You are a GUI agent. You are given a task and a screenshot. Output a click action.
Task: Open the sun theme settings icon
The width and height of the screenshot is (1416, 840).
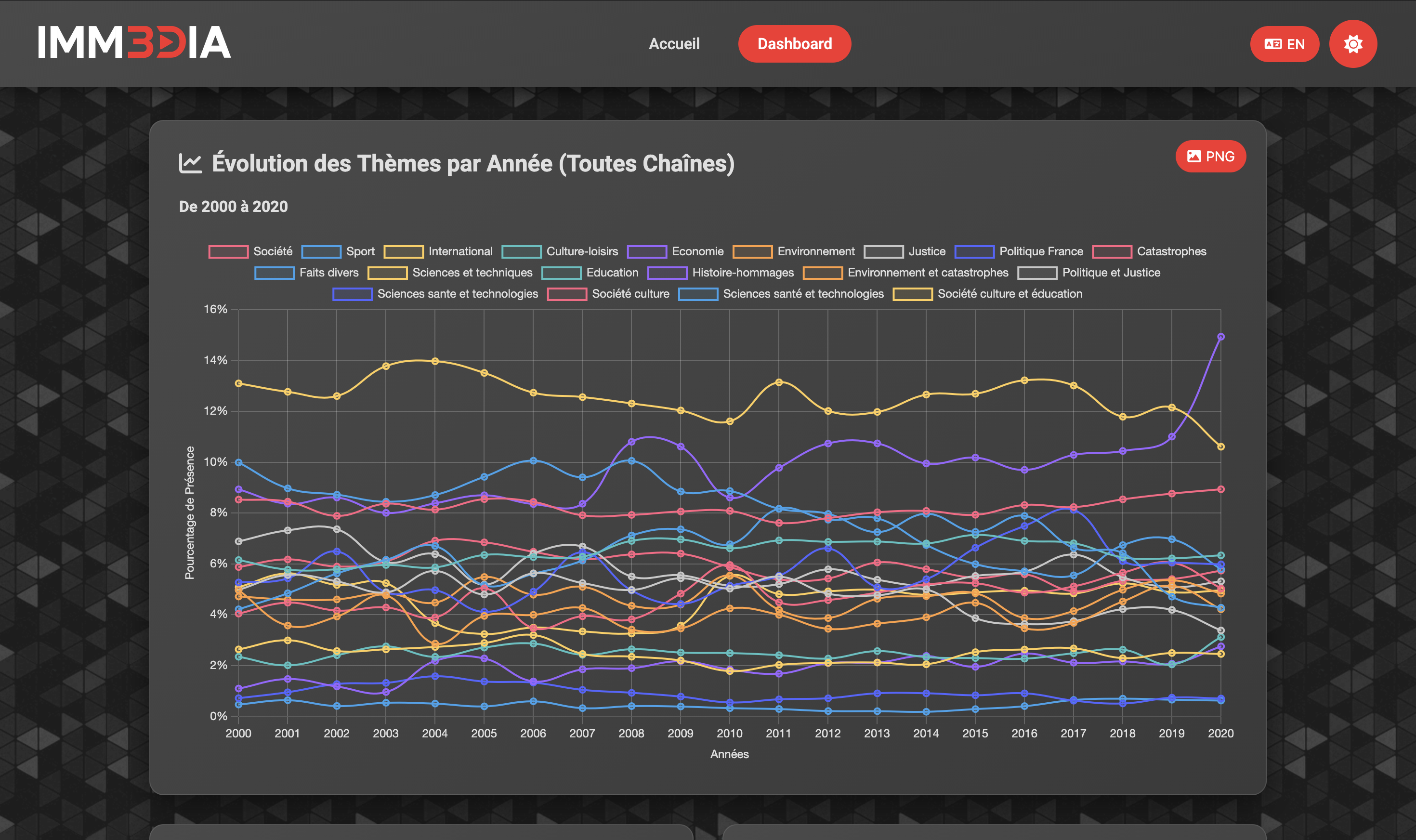pyautogui.click(x=1352, y=44)
